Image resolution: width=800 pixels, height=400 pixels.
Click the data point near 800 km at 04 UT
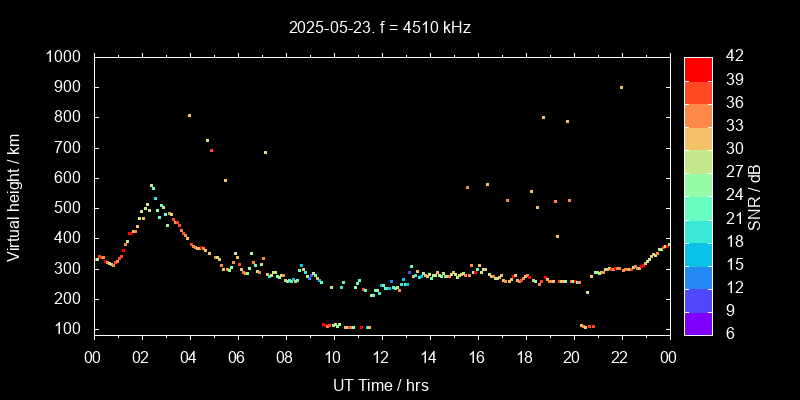(189, 116)
